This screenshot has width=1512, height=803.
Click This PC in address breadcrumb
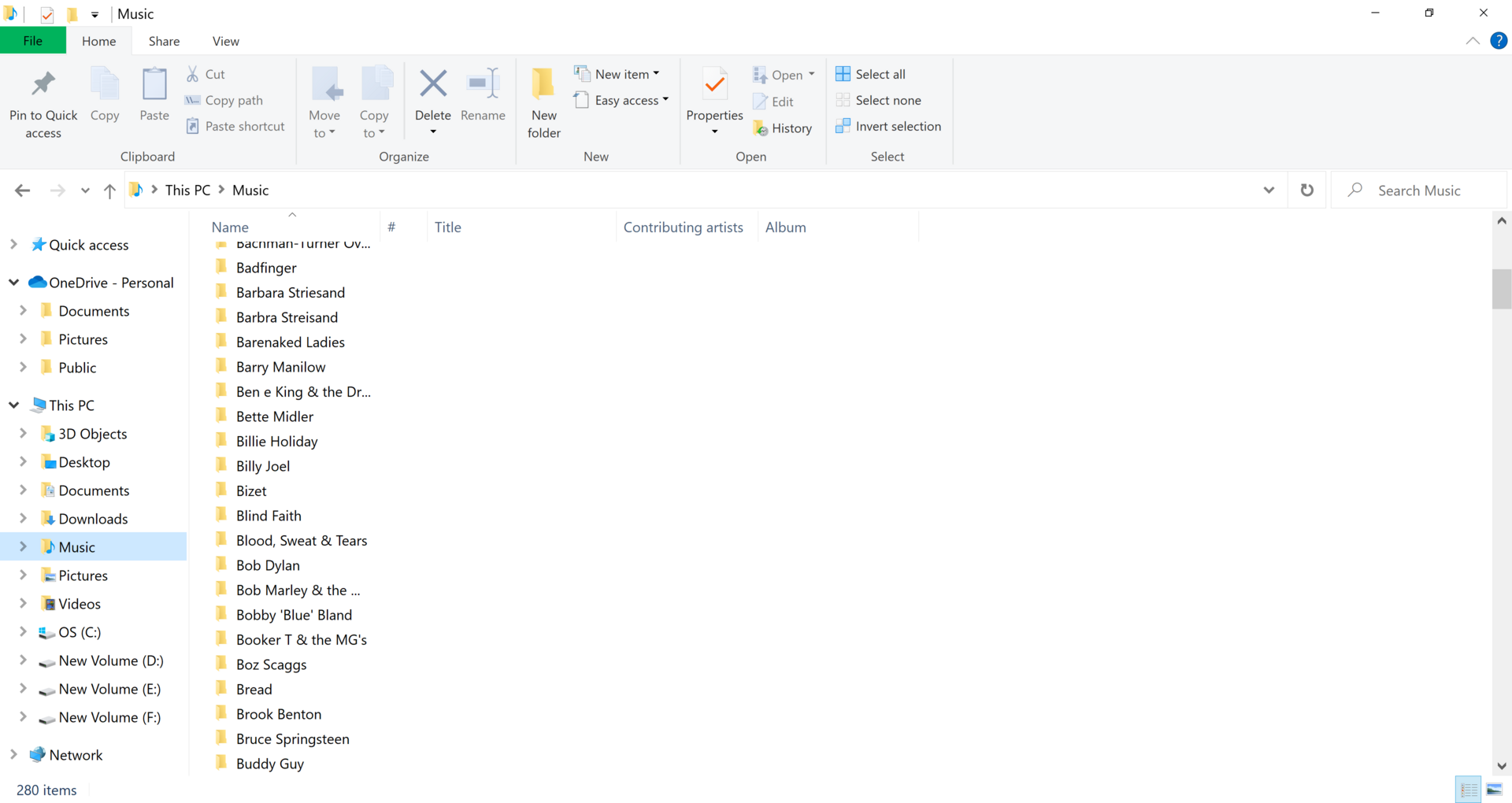click(x=188, y=191)
